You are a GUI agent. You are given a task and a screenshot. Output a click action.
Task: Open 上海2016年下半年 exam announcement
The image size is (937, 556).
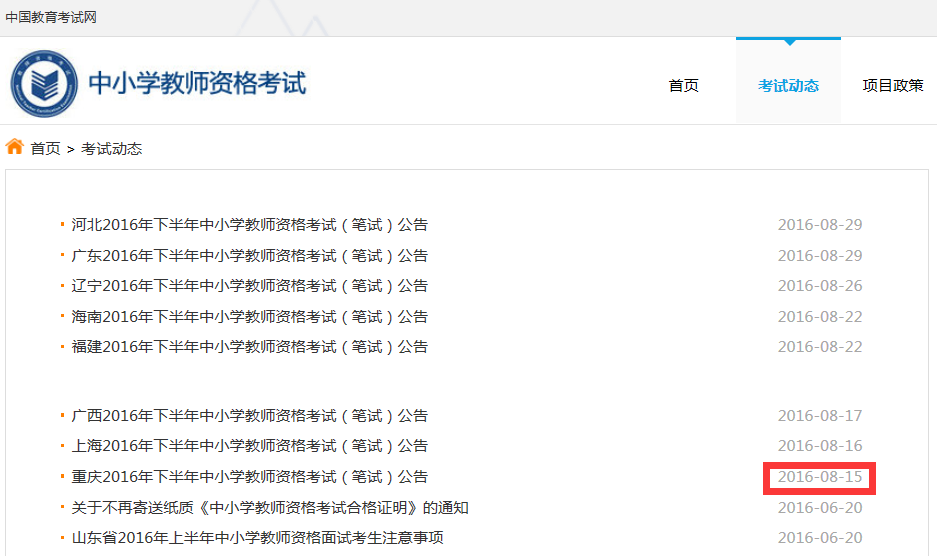[249, 446]
